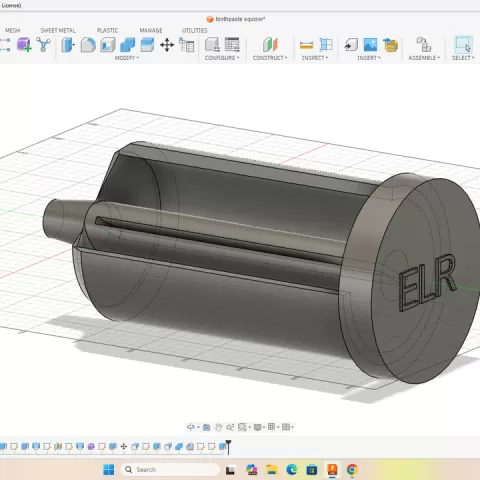Click the Interference analysis icon
The image size is (480, 480).
326,45
